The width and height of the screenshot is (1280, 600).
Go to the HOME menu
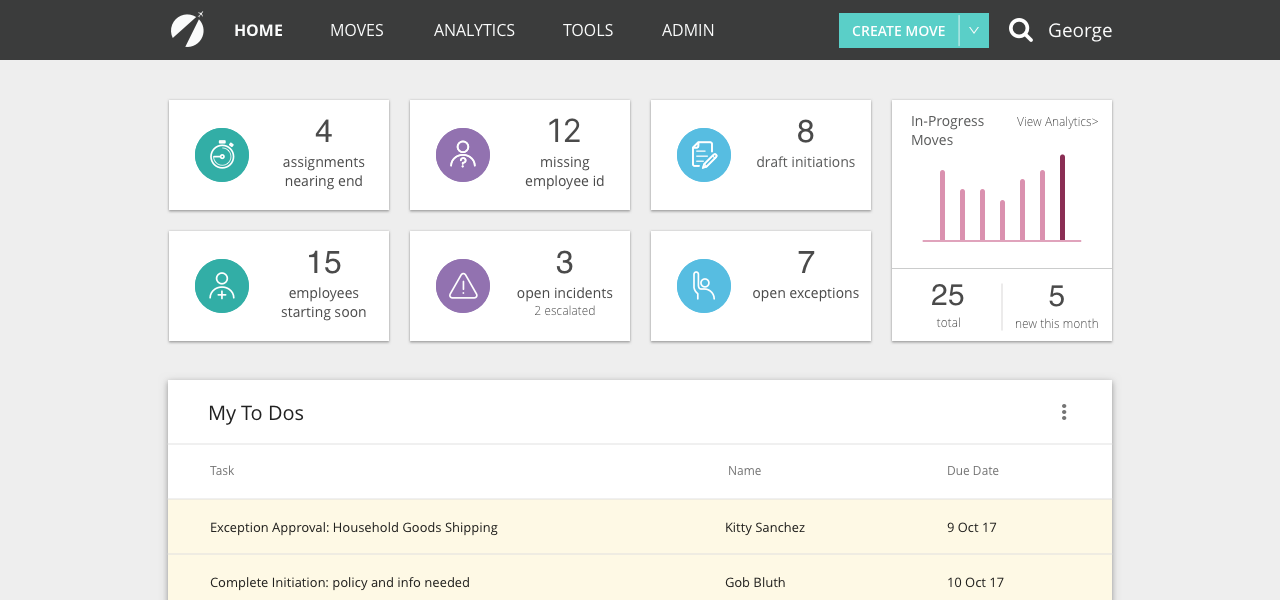[259, 30]
